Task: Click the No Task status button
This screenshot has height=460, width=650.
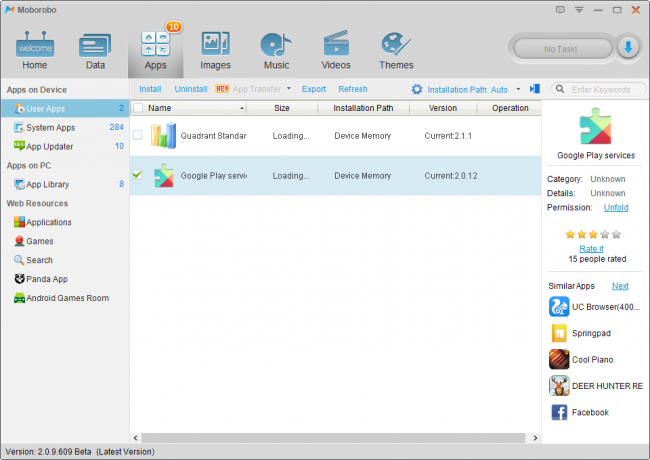Action: (x=562, y=49)
